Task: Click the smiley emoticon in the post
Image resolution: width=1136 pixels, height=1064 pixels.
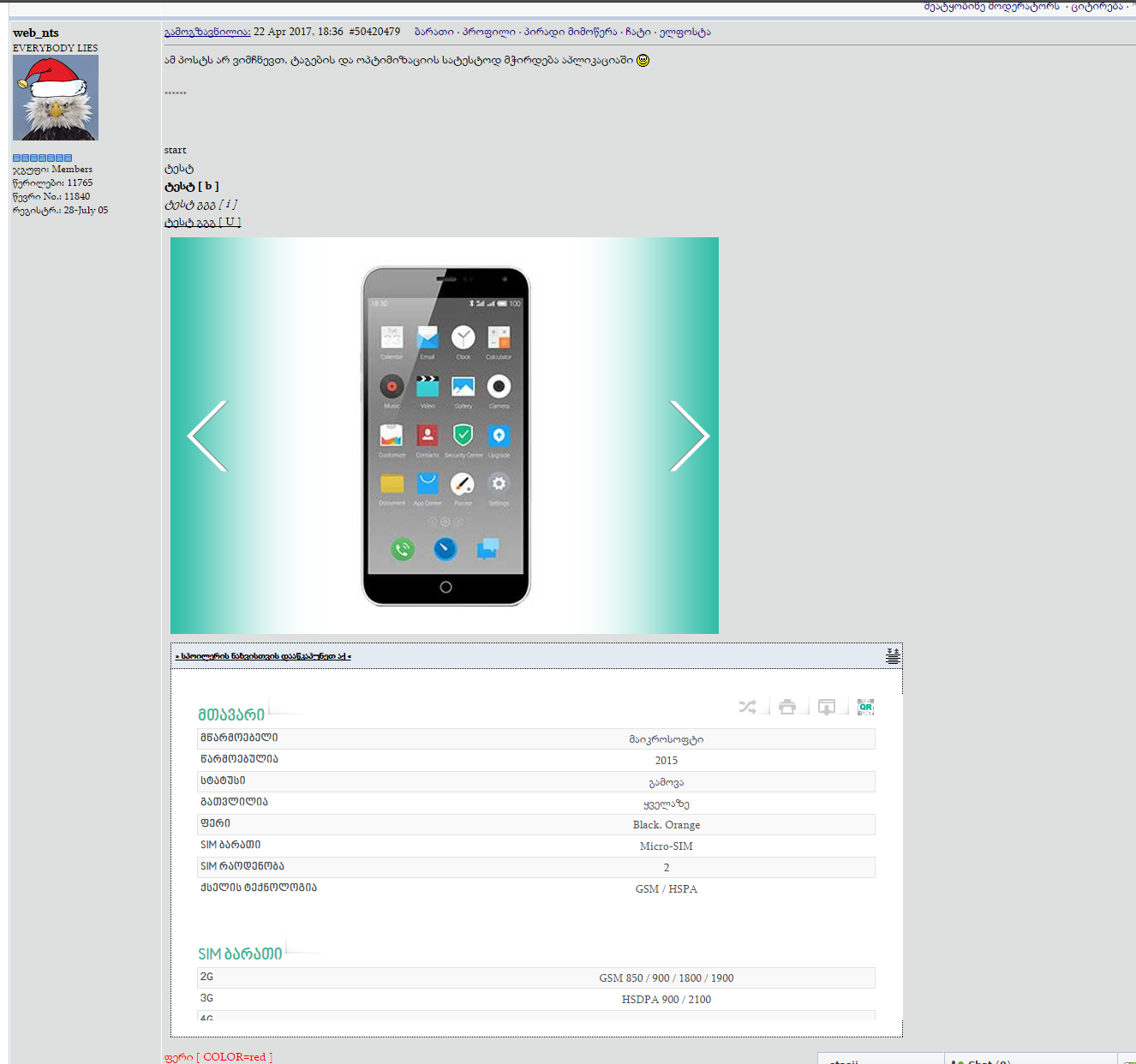Action: (643, 60)
